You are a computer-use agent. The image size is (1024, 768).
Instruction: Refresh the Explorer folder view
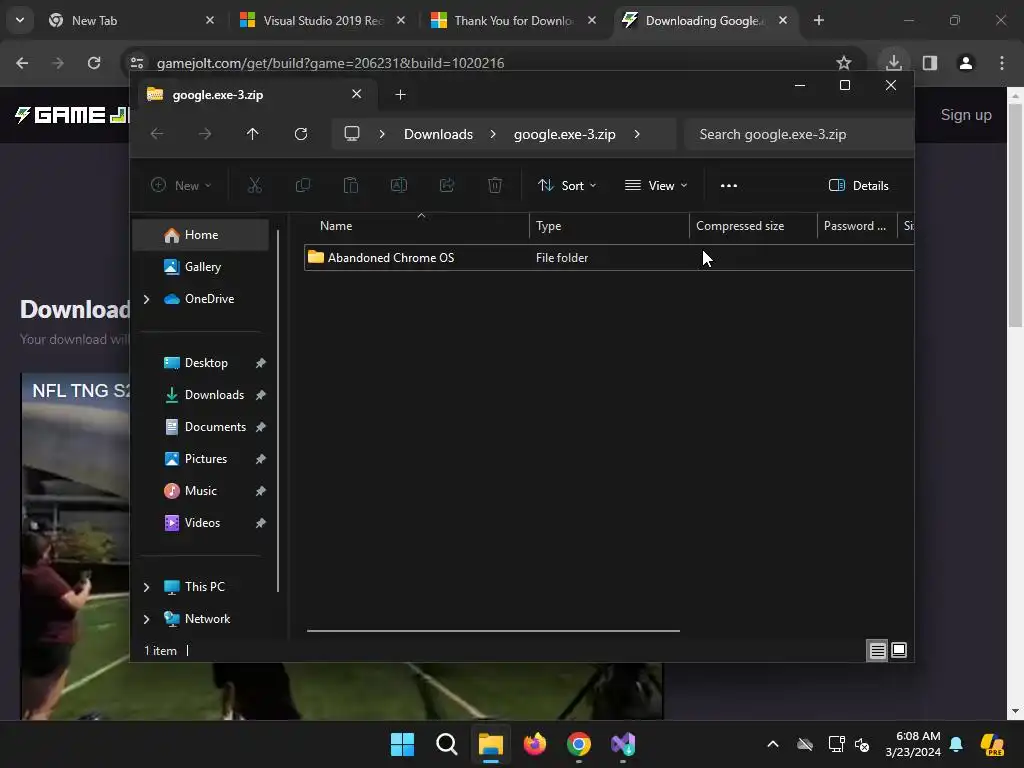point(301,134)
